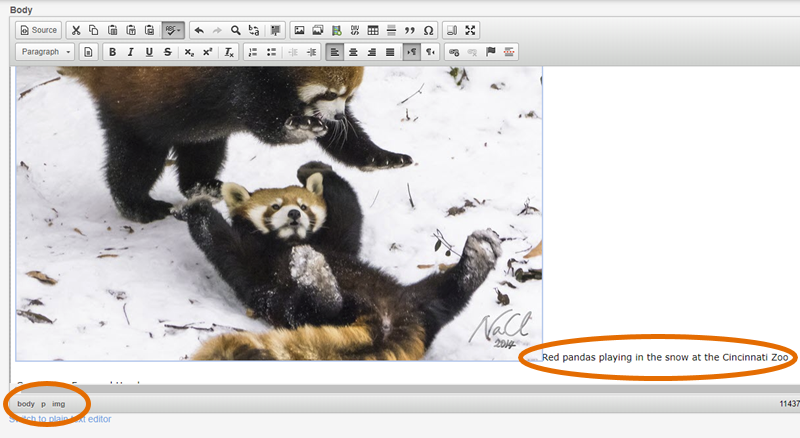Maximize the editor with the expand icon
This screenshot has width=800, height=438.
pyautogui.click(x=470, y=30)
